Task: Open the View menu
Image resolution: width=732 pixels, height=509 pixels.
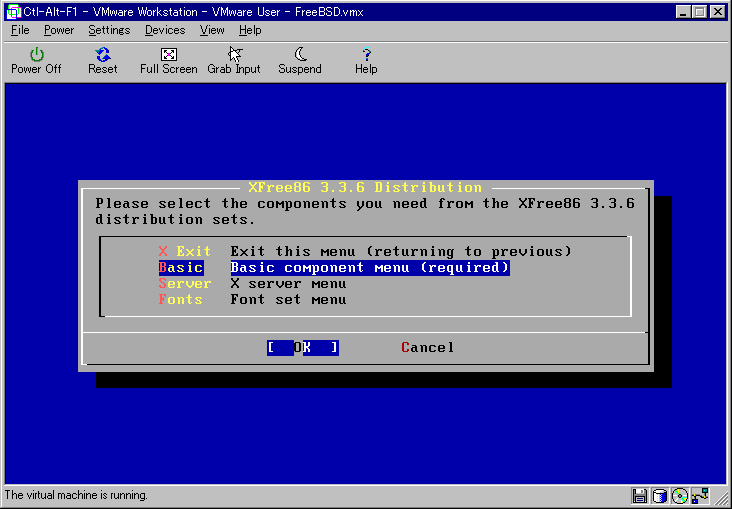Action: [x=212, y=30]
